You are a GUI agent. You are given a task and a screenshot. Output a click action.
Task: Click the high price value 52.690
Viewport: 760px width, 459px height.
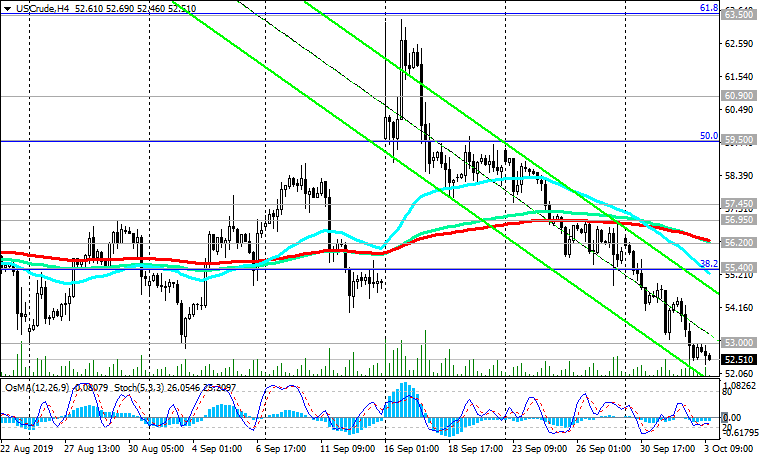121,8
